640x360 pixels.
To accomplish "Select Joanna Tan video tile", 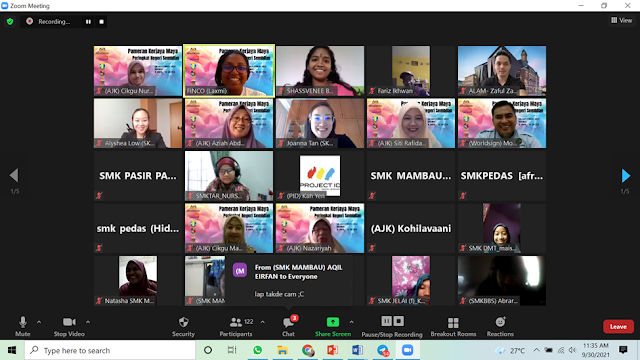I will point(320,123).
